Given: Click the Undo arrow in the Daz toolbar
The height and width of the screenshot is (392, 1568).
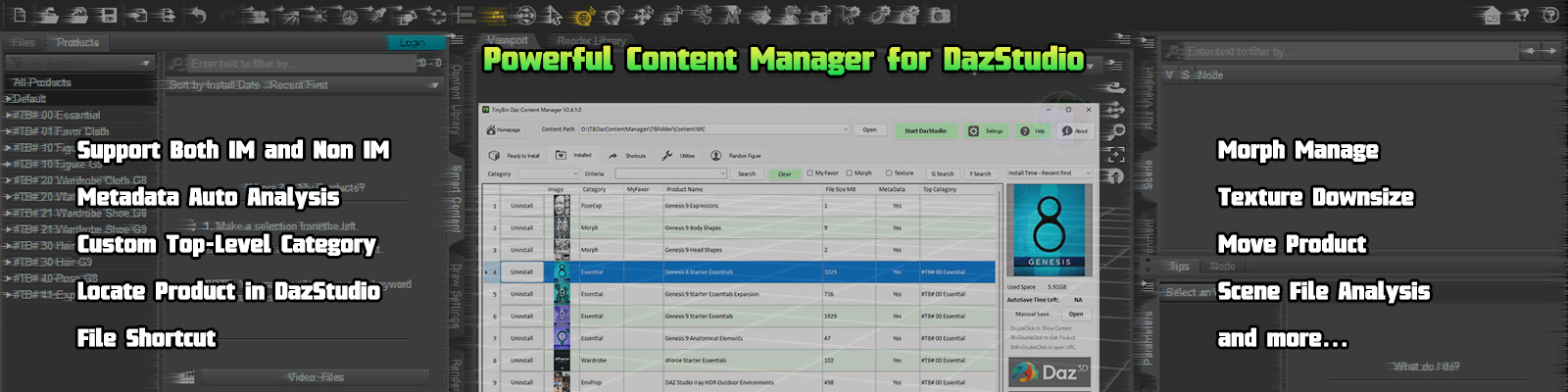Looking at the screenshot, I should pyautogui.click(x=197, y=16).
